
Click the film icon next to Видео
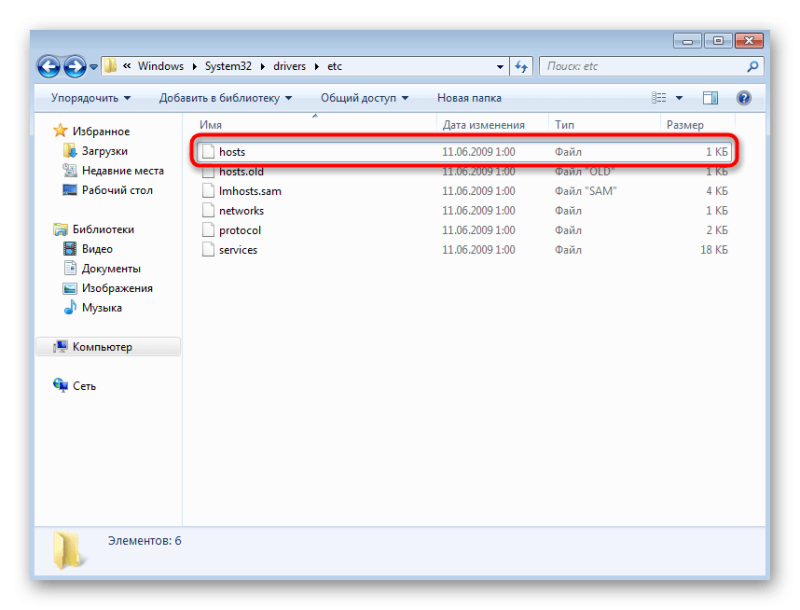[x=69, y=249]
